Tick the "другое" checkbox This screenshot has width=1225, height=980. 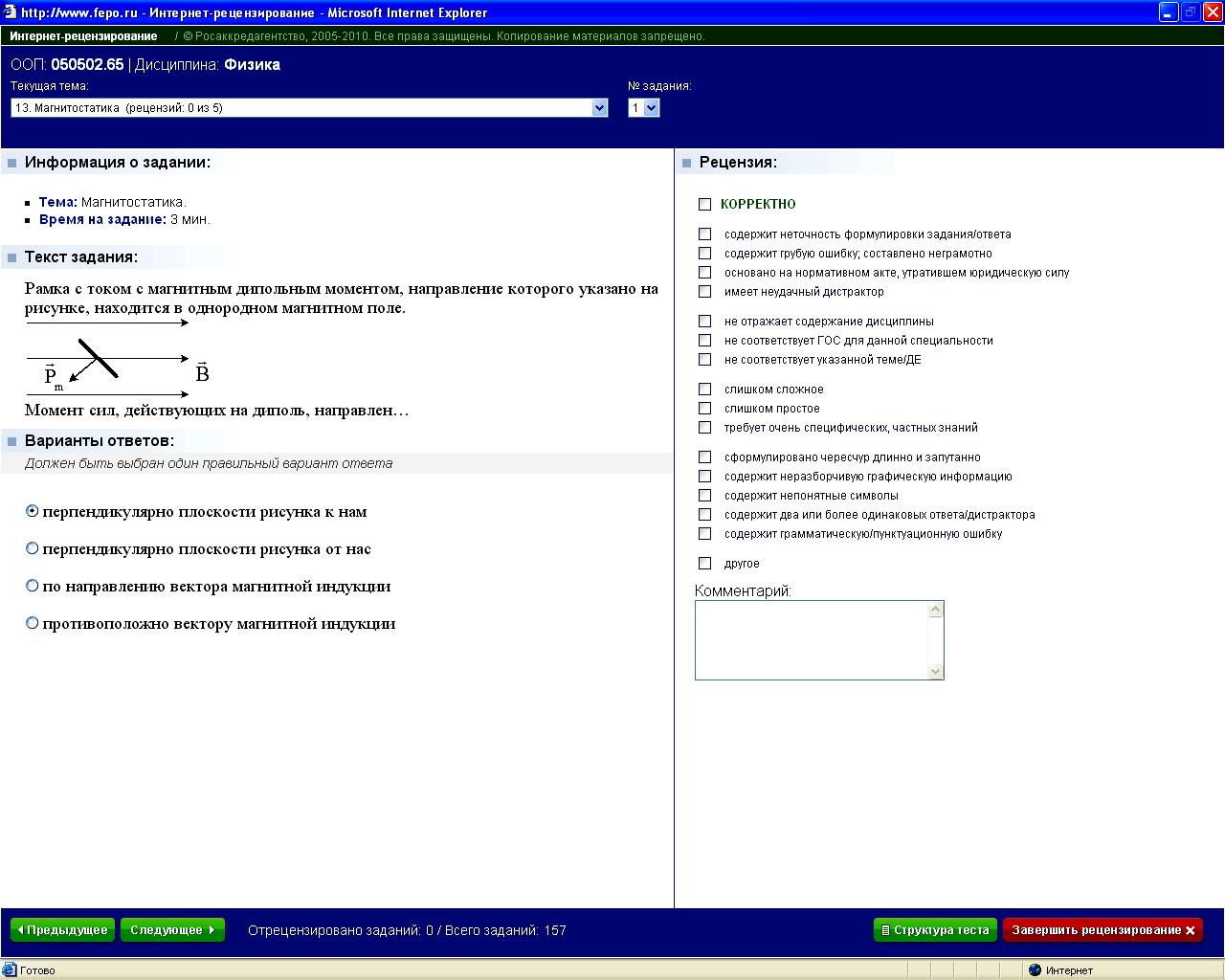pyautogui.click(x=705, y=563)
